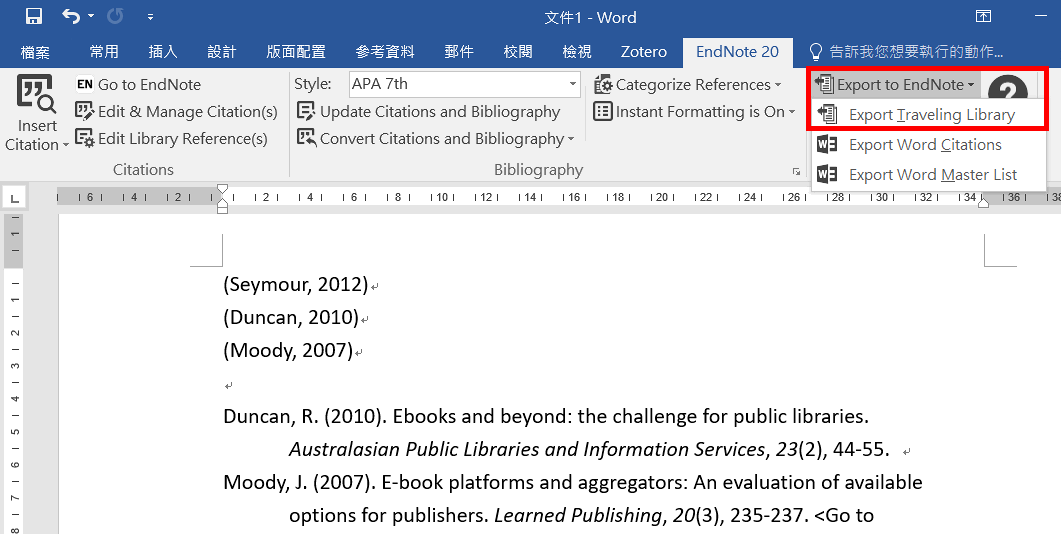1061x534 pixels.
Task: Click the Learned Publishing journal title
Action: click(577, 516)
